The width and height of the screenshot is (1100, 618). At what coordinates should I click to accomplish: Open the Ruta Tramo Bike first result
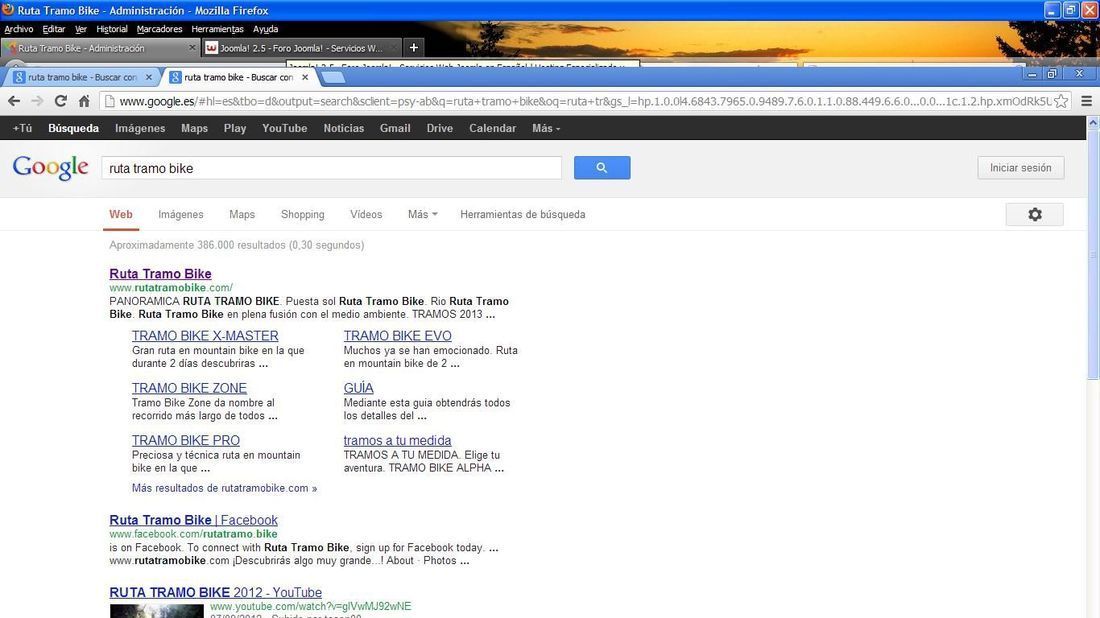click(x=160, y=274)
